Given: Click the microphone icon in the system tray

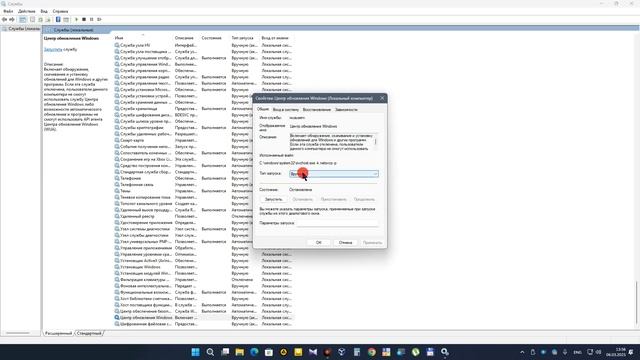Looking at the screenshot, I should (565, 352).
